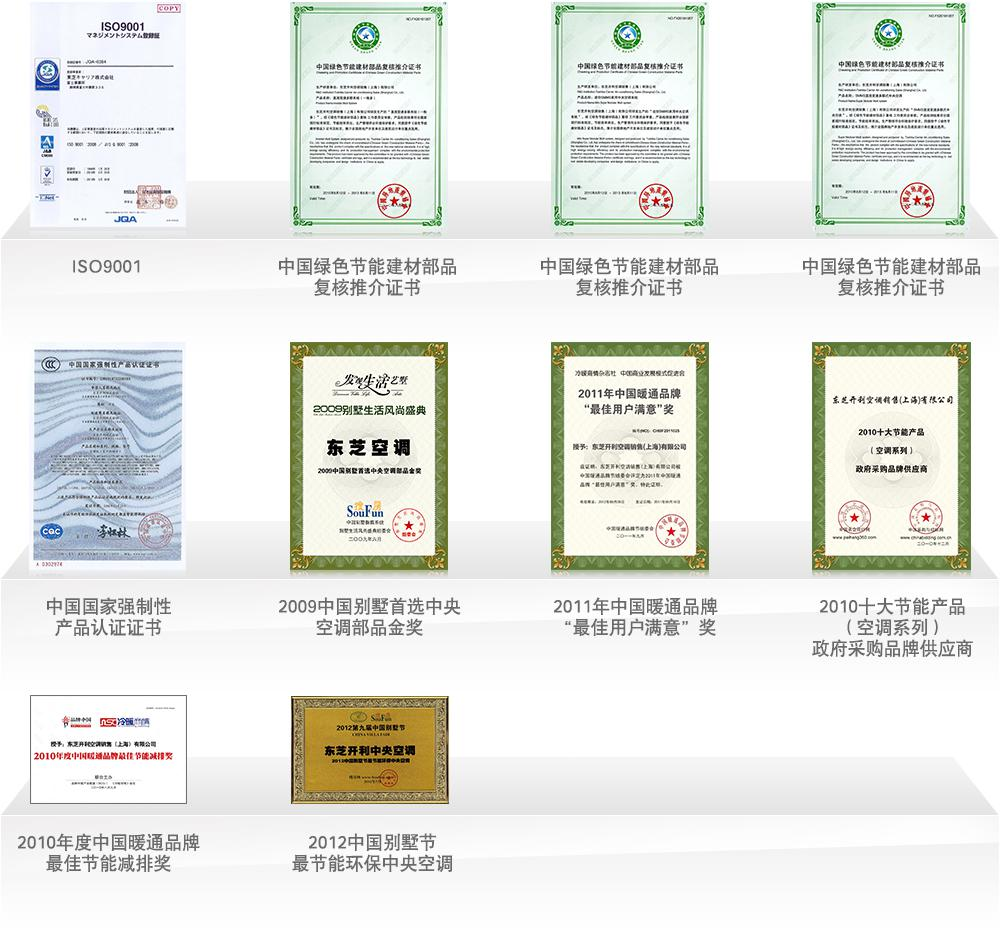View the 2010十大节能产品 certificate image

[x=892, y=456]
